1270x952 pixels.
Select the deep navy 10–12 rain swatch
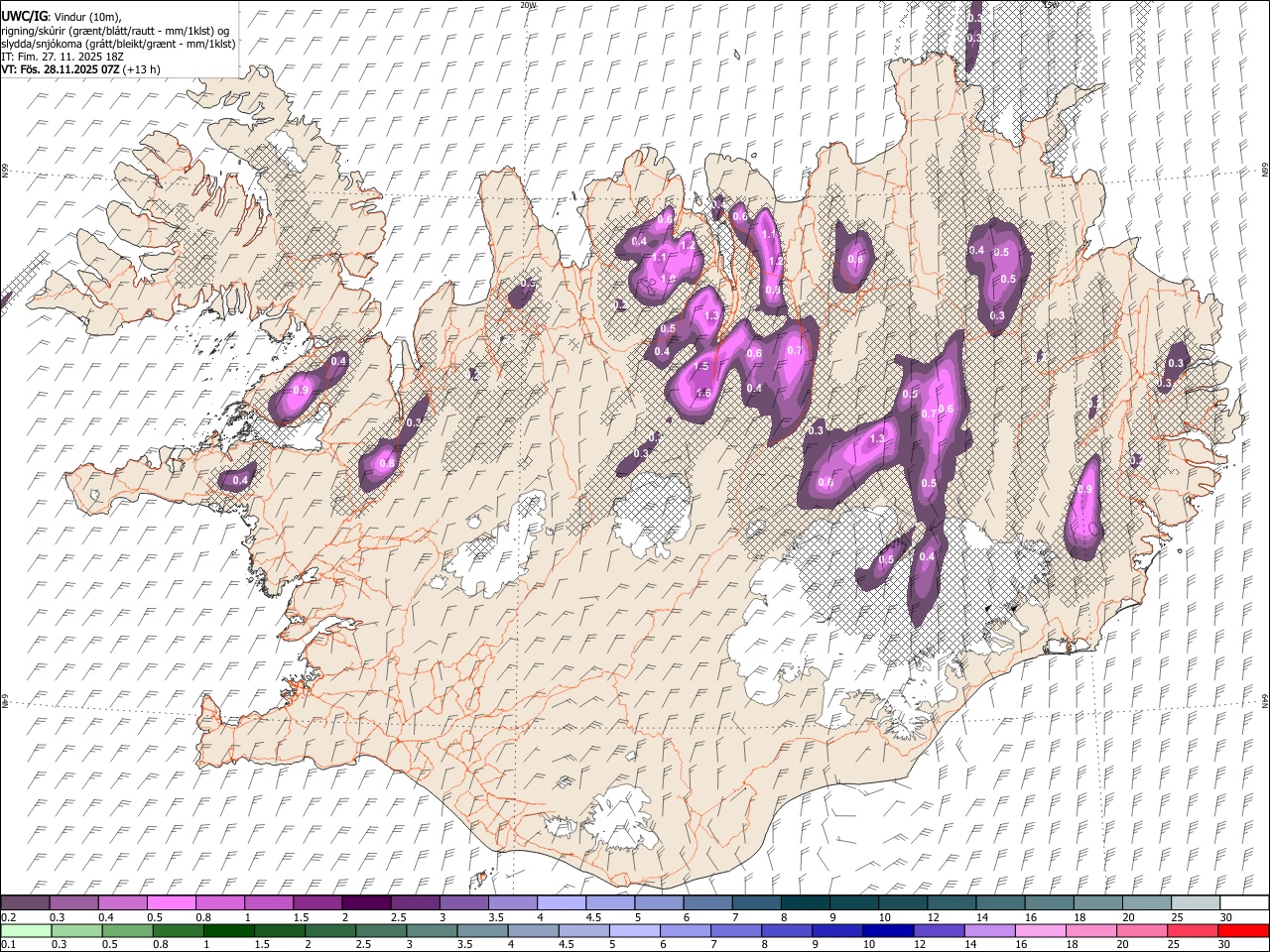click(x=888, y=931)
